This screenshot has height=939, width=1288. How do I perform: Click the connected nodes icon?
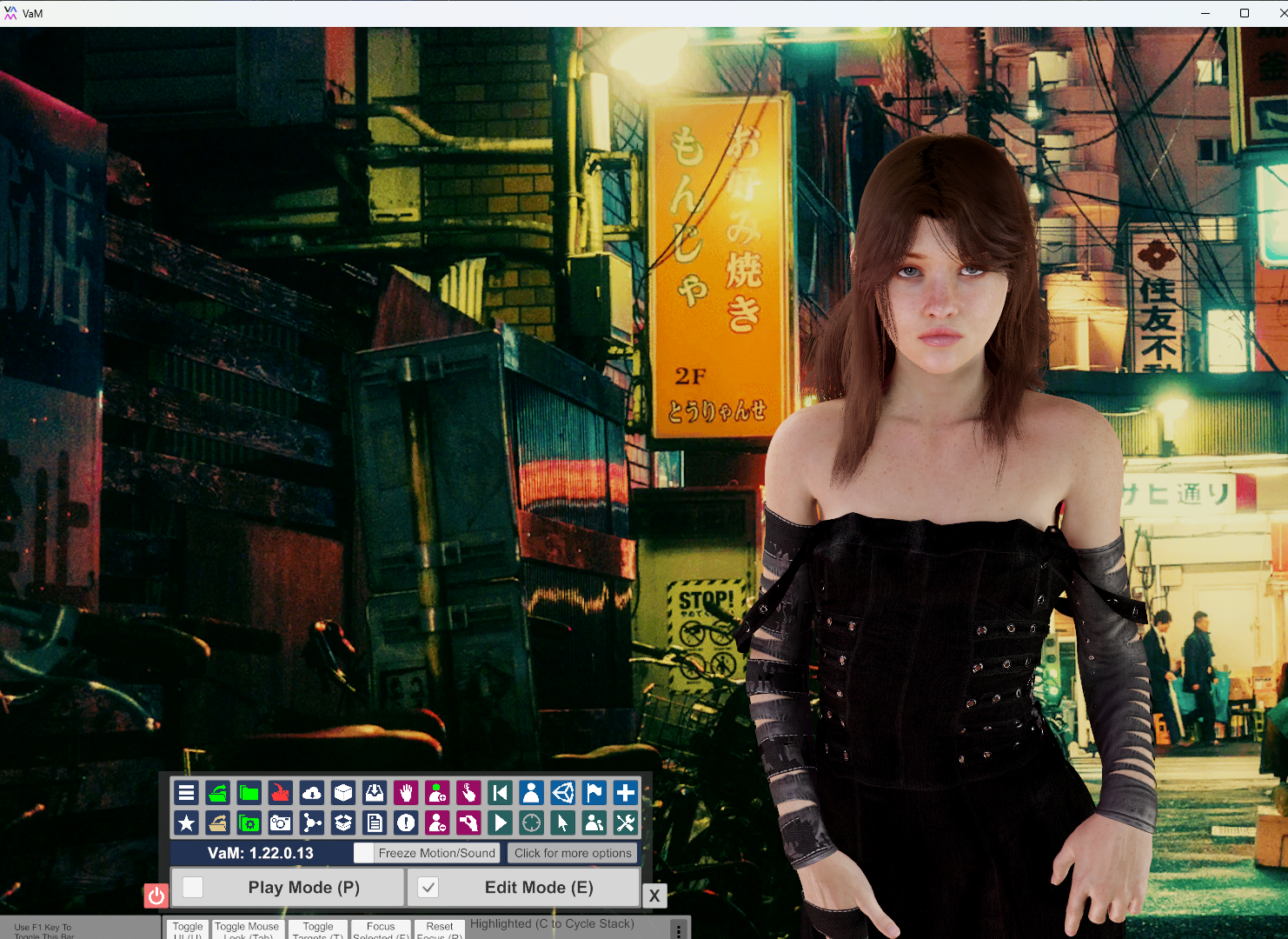click(x=311, y=822)
